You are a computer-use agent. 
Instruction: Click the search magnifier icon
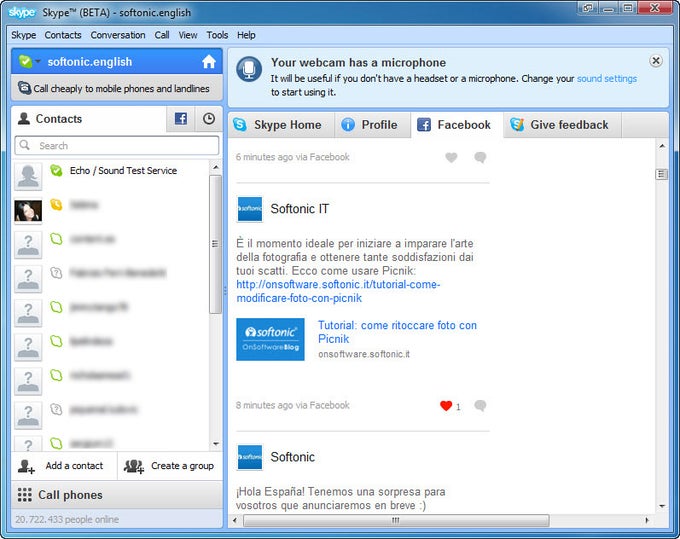click(25, 145)
